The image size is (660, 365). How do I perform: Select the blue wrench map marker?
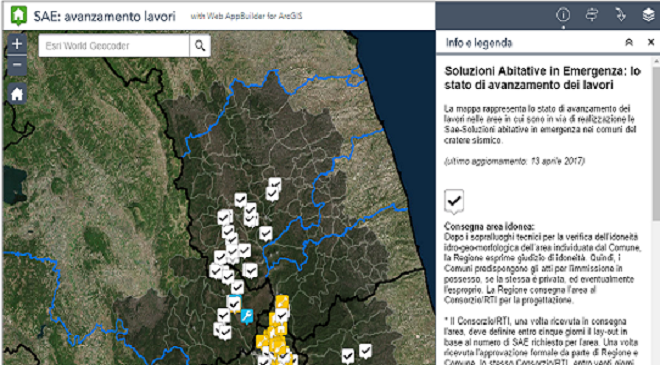click(x=247, y=316)
